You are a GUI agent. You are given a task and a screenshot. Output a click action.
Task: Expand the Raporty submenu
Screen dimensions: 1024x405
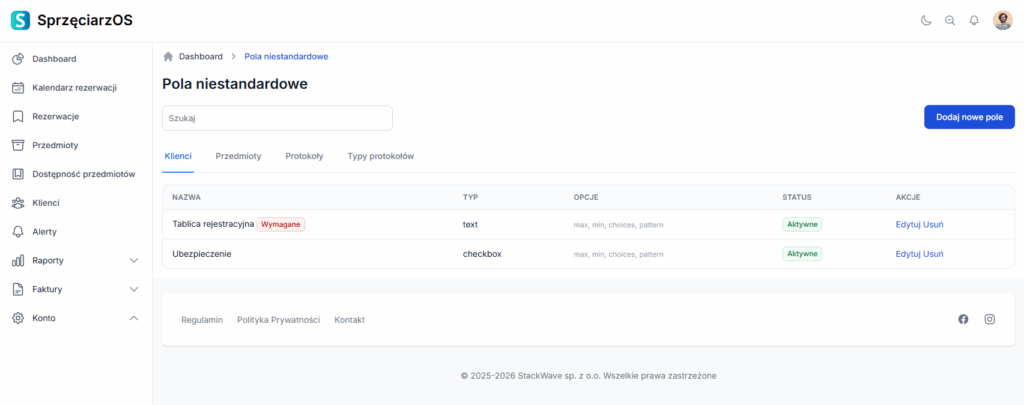coord(134,261)
